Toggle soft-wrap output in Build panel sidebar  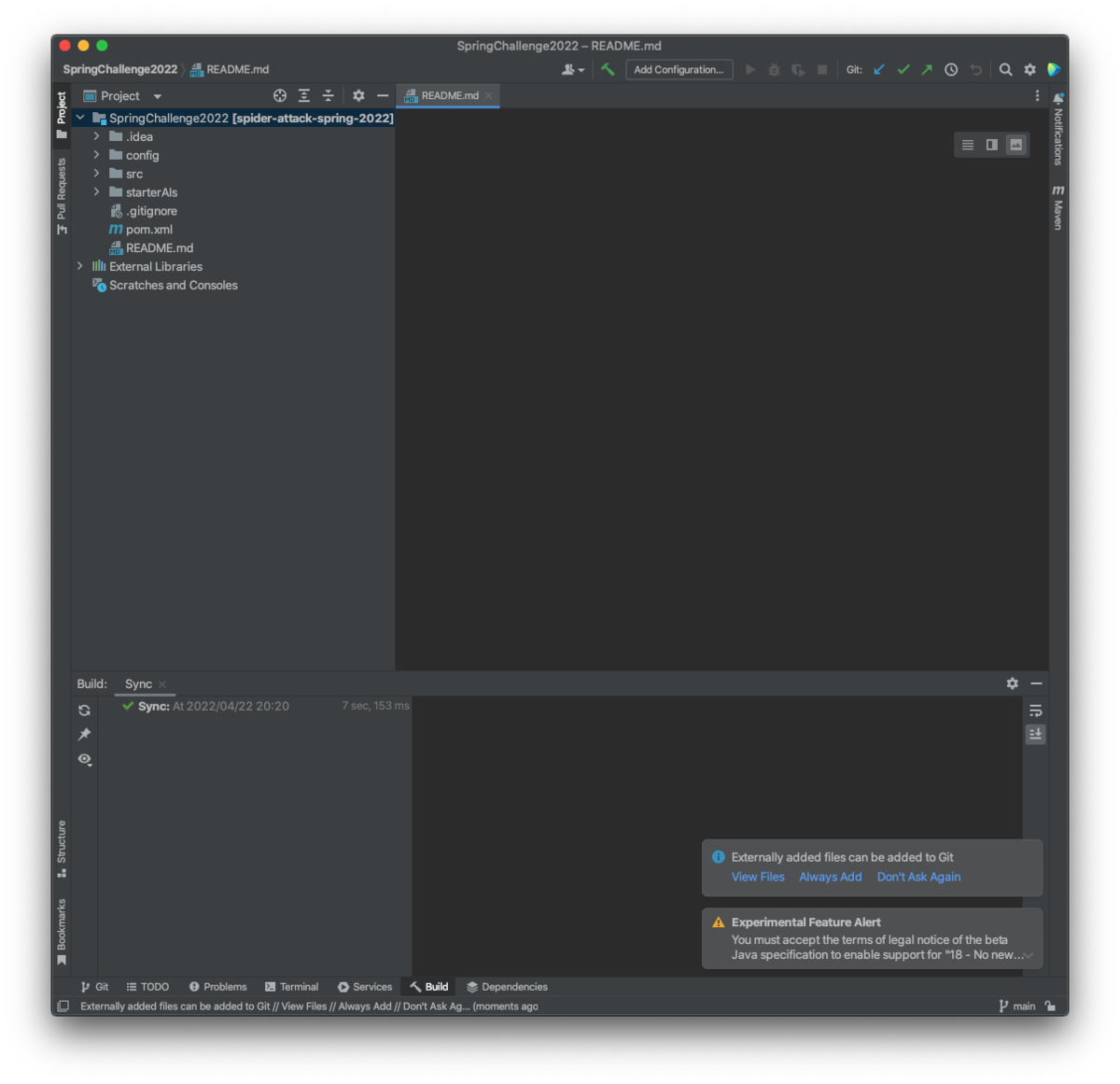click(x=1035, y=710)
